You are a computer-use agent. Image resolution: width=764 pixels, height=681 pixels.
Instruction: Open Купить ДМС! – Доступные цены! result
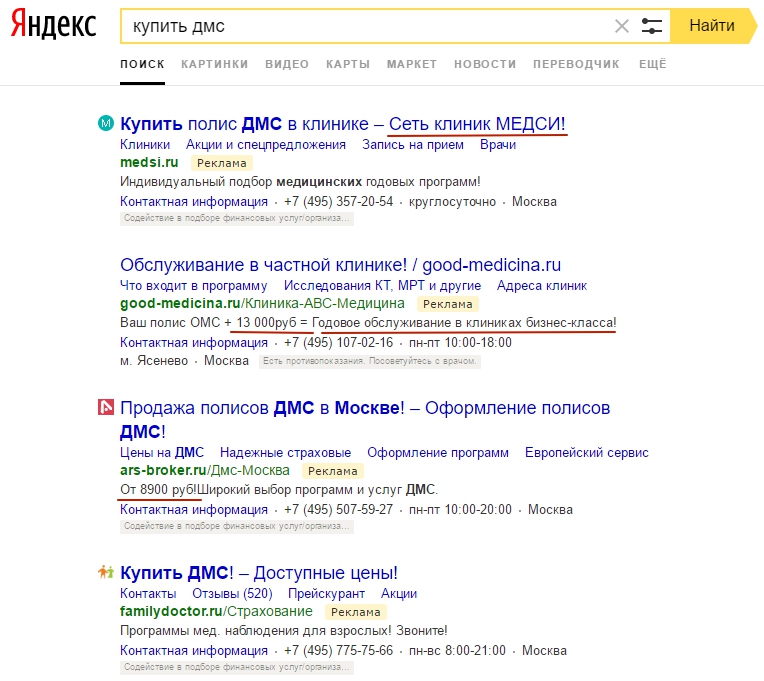click(259, 573)
